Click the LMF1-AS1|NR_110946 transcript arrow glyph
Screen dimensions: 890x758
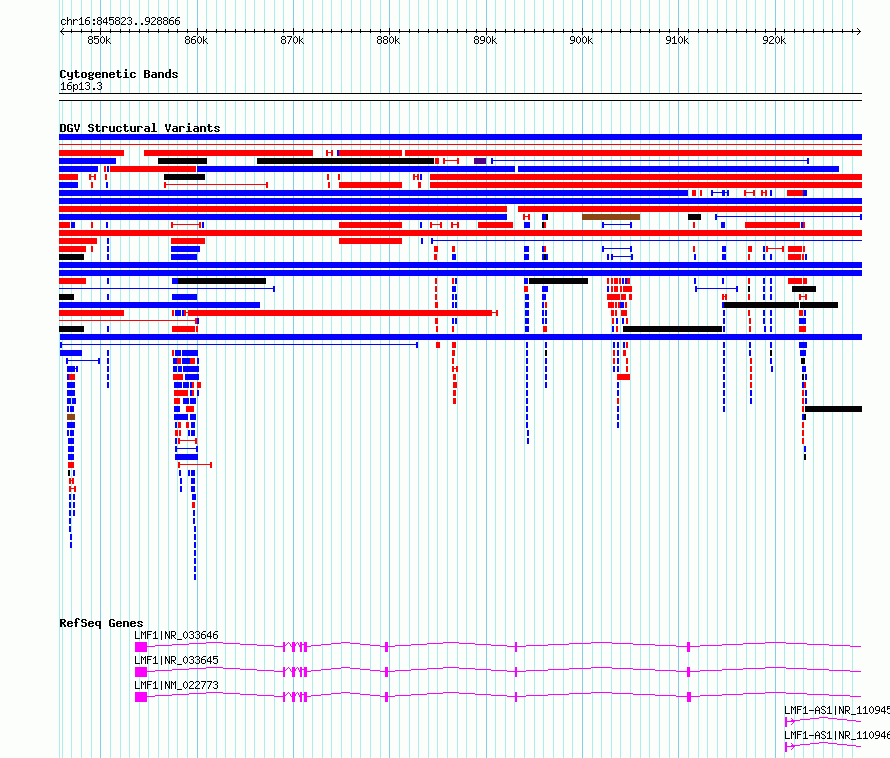pos(790,747)
